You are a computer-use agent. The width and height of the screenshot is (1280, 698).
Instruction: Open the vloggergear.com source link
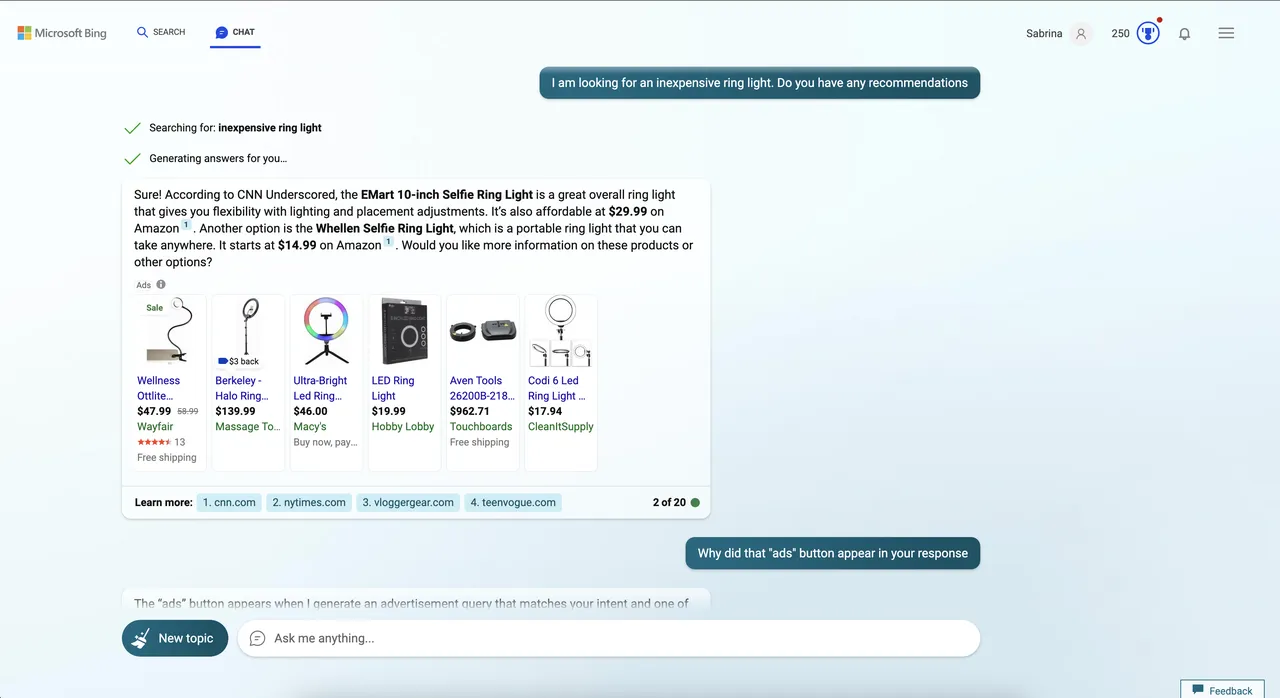coord(408,502)
